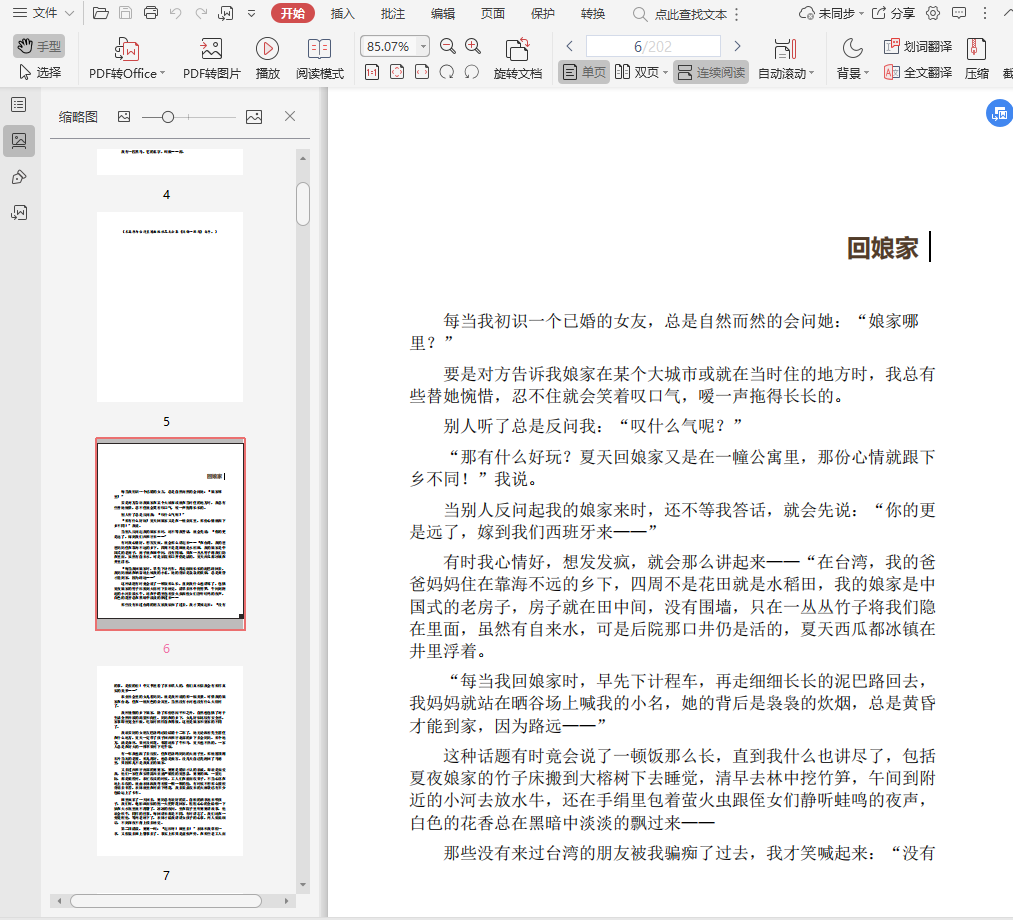Click the thumbnail size slider
This screenshot has width=1013, height=920.
168,117
